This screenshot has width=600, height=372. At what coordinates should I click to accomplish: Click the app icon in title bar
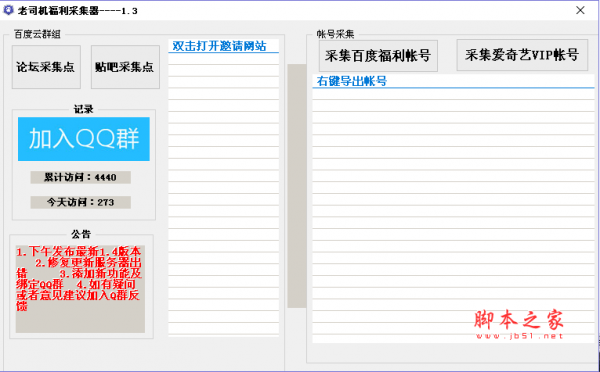point(8,10)
